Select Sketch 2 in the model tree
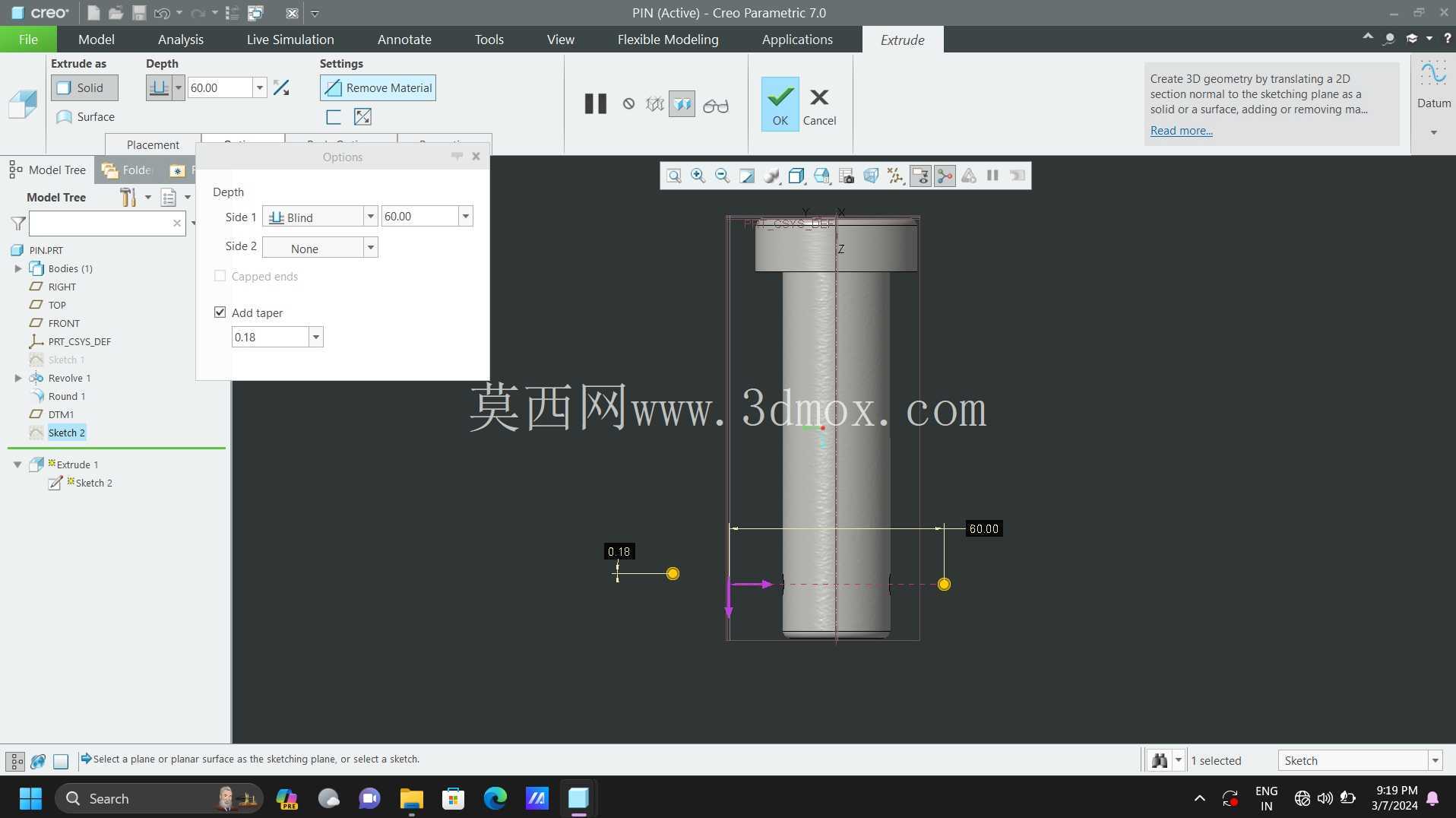Image resolution: width=1456 pixels, height=818 pixels. (x=67, y=433)
